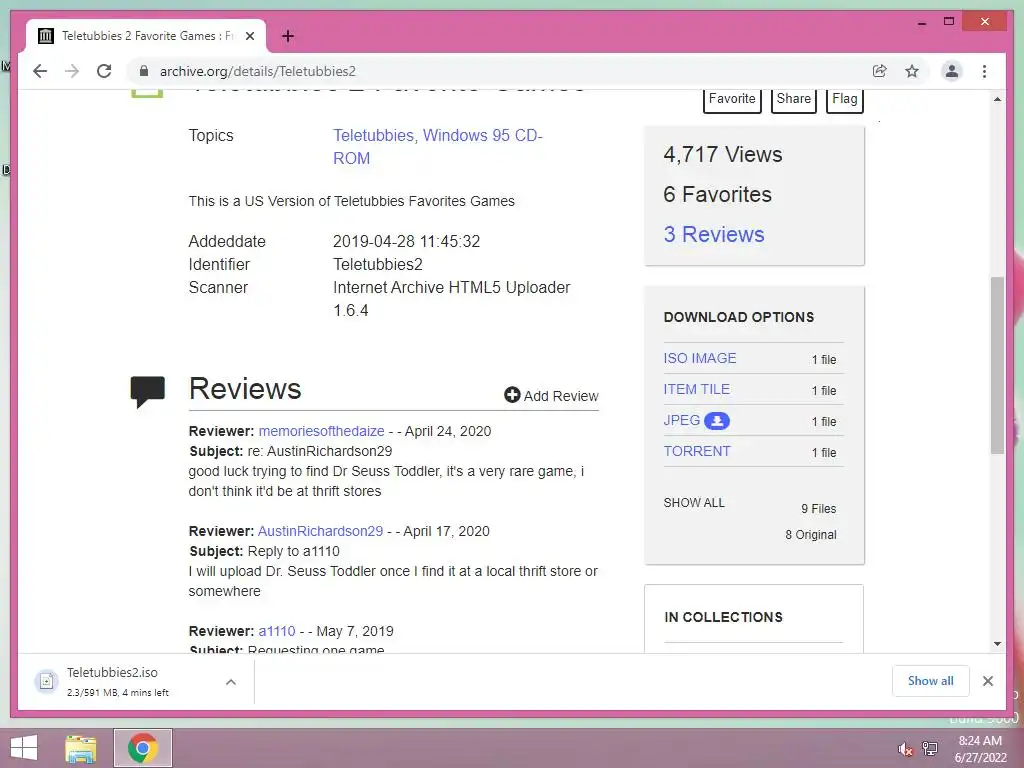Click the Favorite button
This screenshot has width=1024, height=768.
point(732,99)
